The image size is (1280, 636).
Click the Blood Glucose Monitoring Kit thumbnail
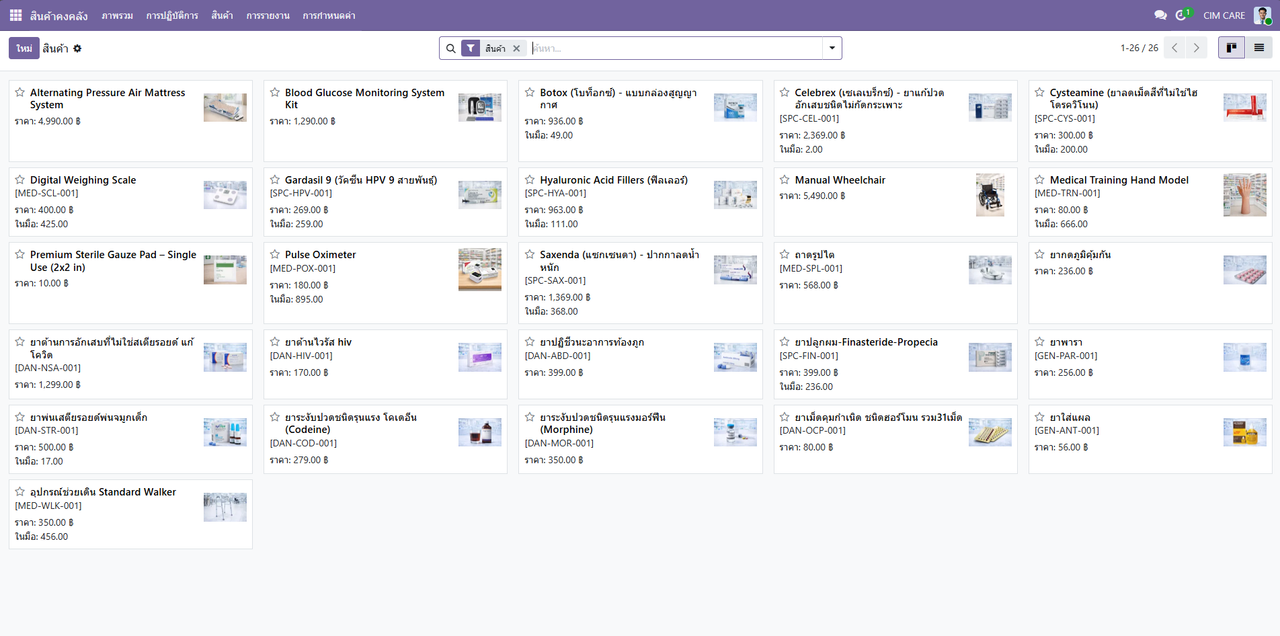point(480,107)
